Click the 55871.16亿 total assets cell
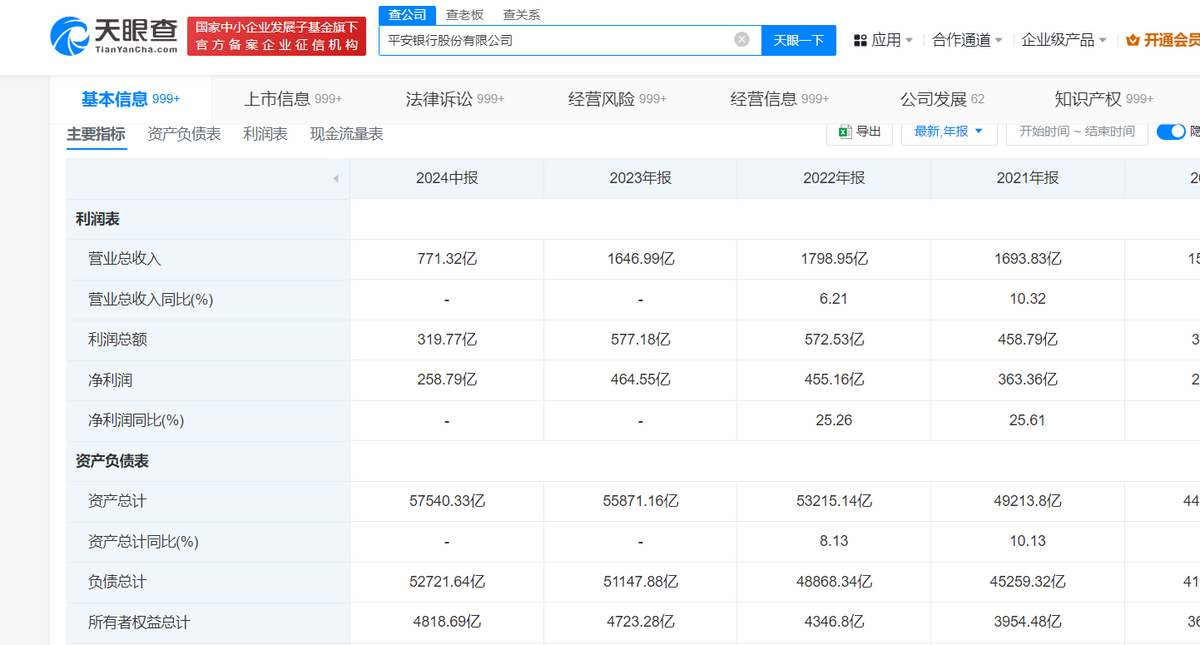 [640, 501]
